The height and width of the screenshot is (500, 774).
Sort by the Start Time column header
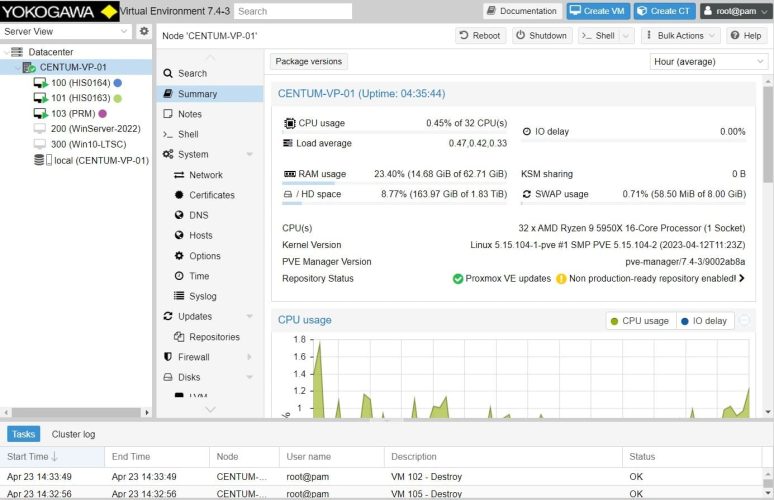click(52, 457)
